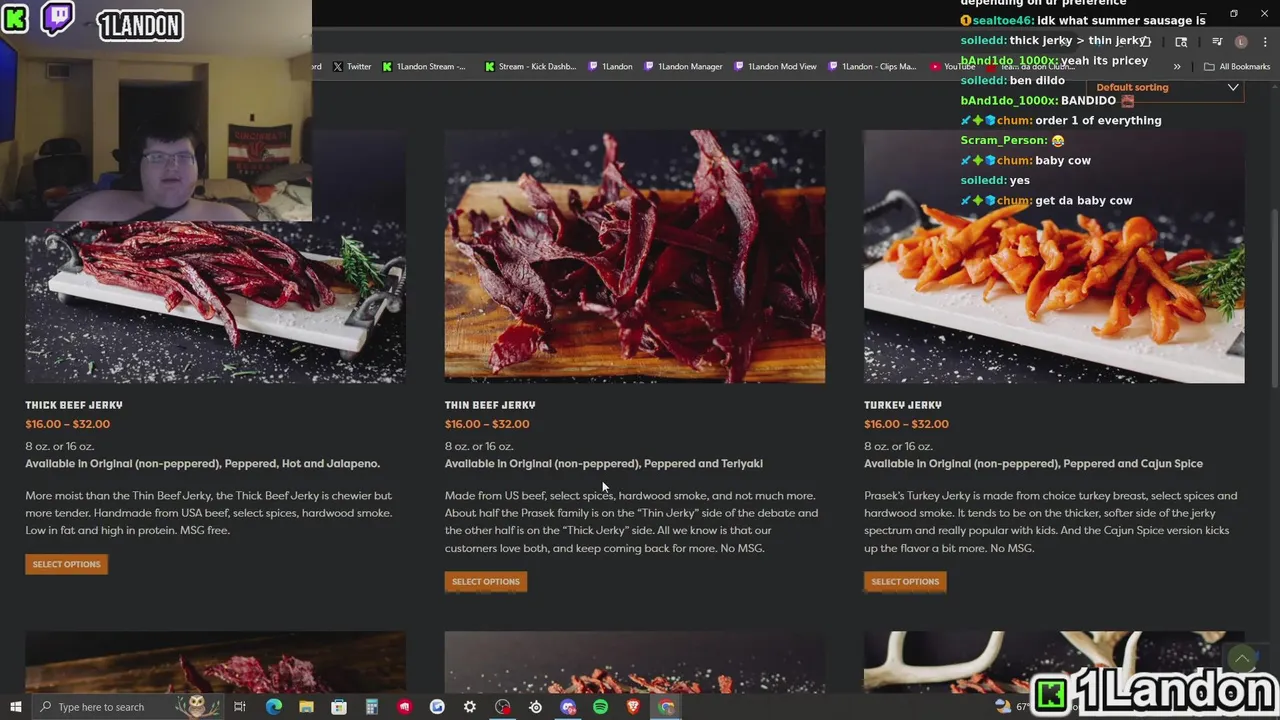This screenshot has height=720, width=1280.
Task: Open Calculator from the taskbar
Action: (x=371, y=707)
